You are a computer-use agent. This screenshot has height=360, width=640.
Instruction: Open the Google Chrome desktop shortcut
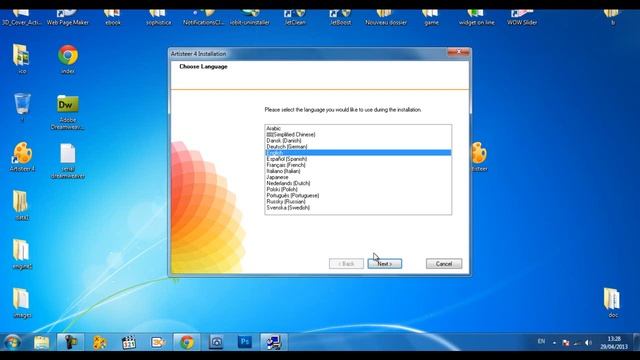click(68, 59)
